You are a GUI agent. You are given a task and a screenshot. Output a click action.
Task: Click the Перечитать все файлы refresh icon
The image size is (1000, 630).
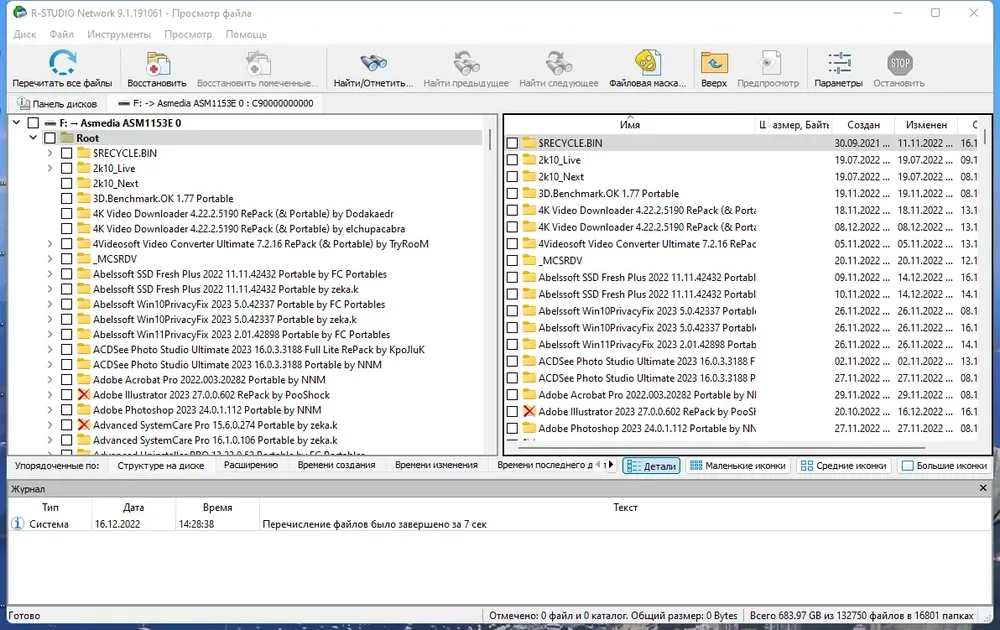tap(62, 62)
